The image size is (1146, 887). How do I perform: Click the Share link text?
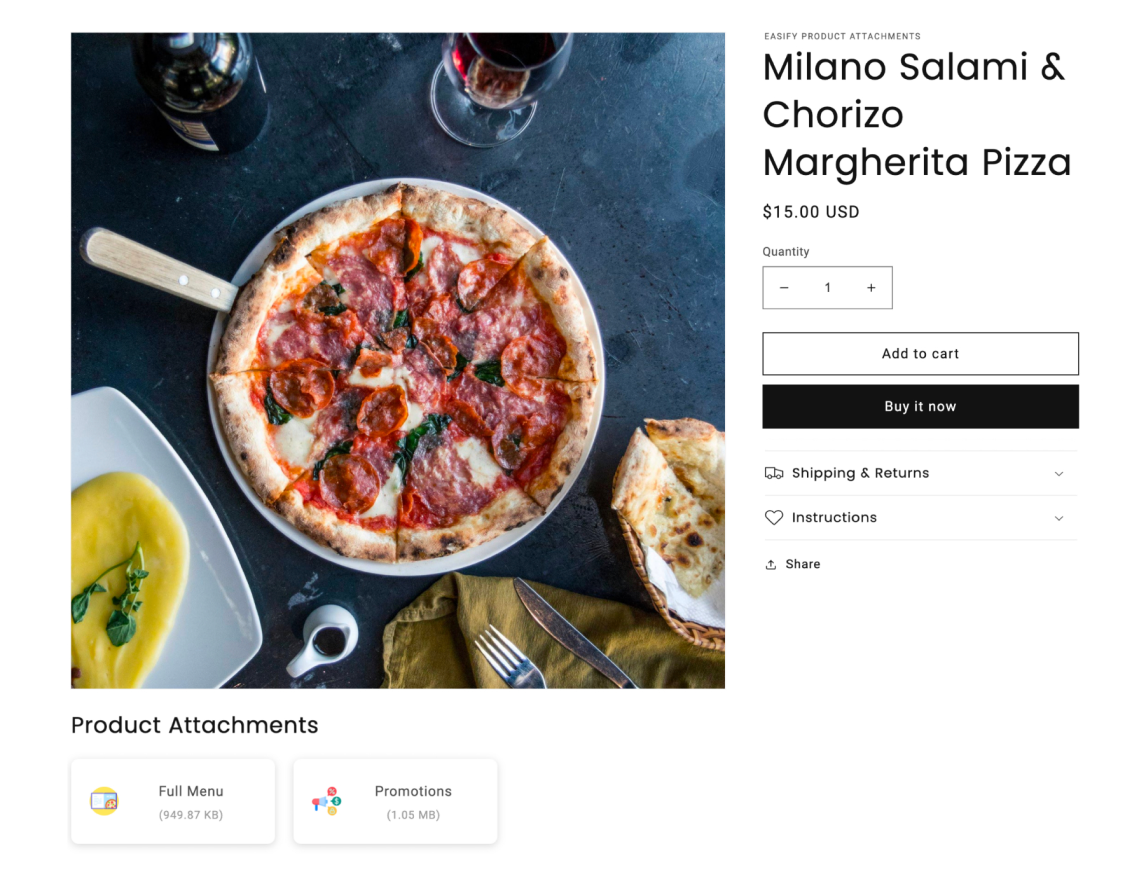(x=802, y=564)
